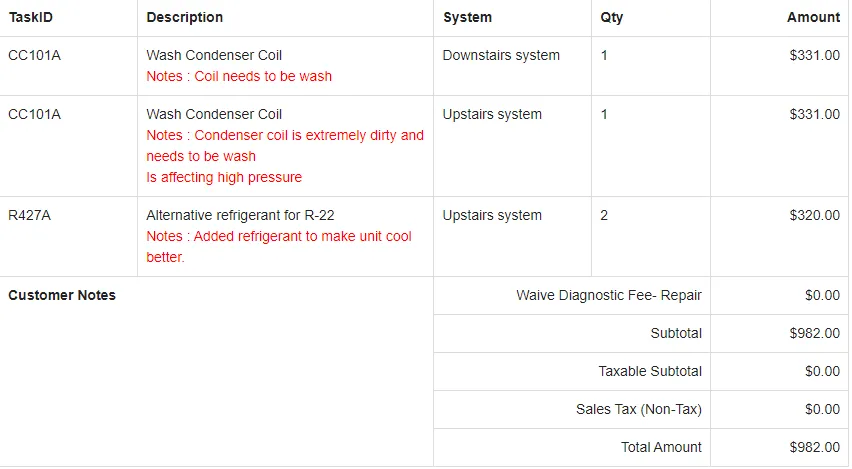The width and height of the screenshot is (852, 469).
Task: Click the 'Condenser coil is extremely dirty' note
Action: click(285, 135)
